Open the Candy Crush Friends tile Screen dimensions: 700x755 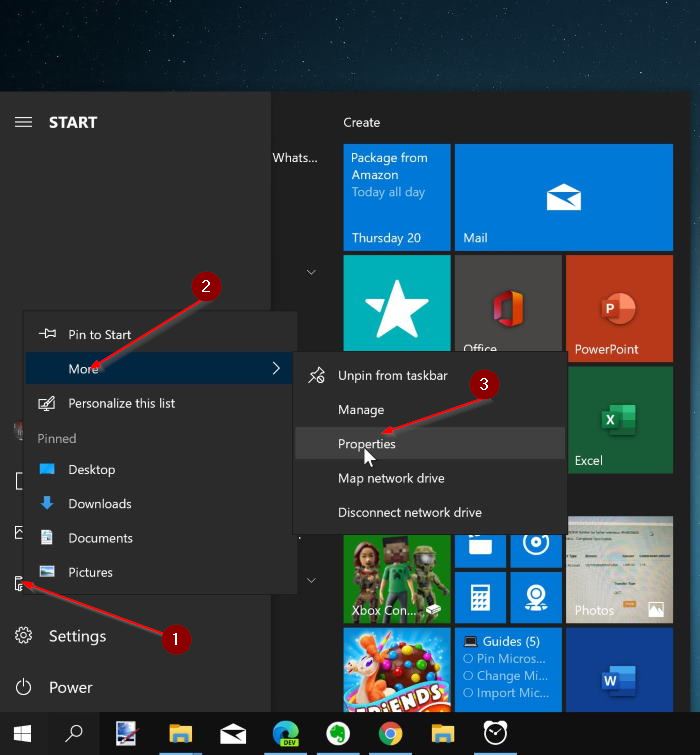(x=397, y=670)
